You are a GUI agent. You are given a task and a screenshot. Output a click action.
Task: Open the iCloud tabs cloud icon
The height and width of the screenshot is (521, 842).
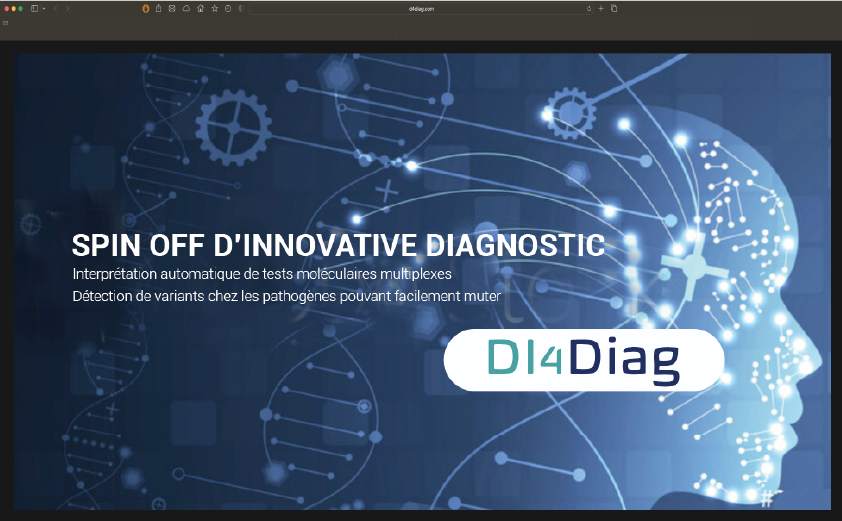click(x=186, y=8)
